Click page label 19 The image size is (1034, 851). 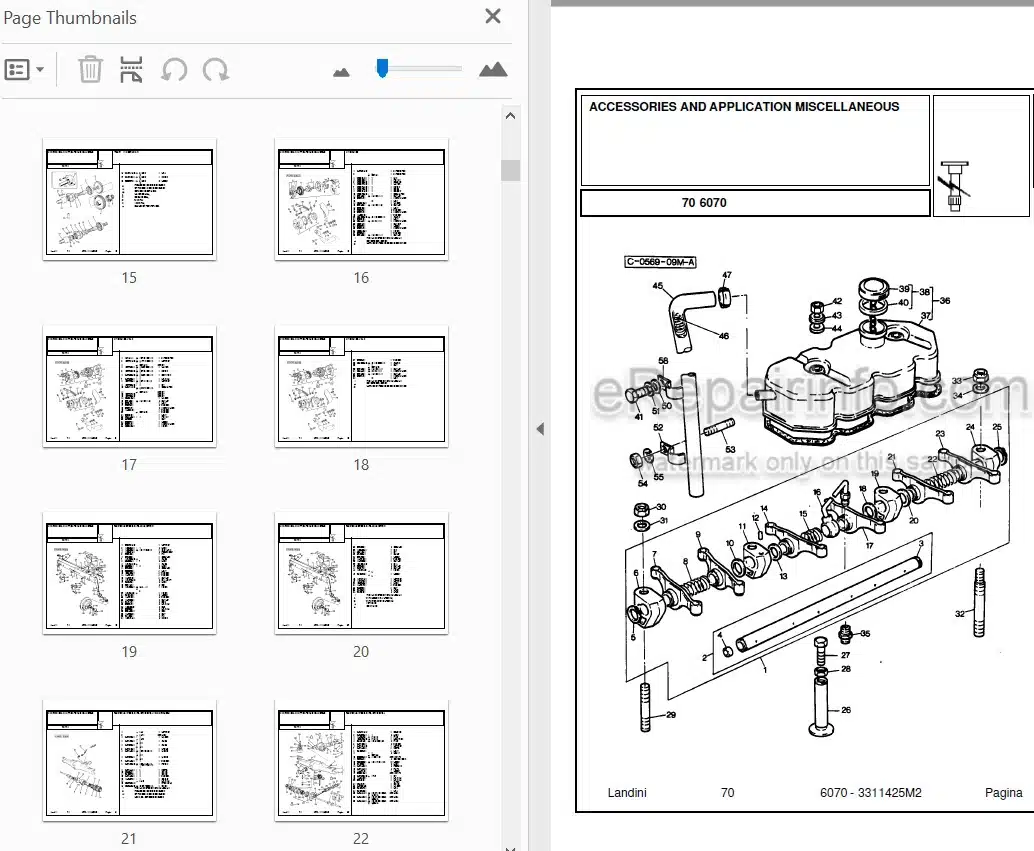(129, 652)
